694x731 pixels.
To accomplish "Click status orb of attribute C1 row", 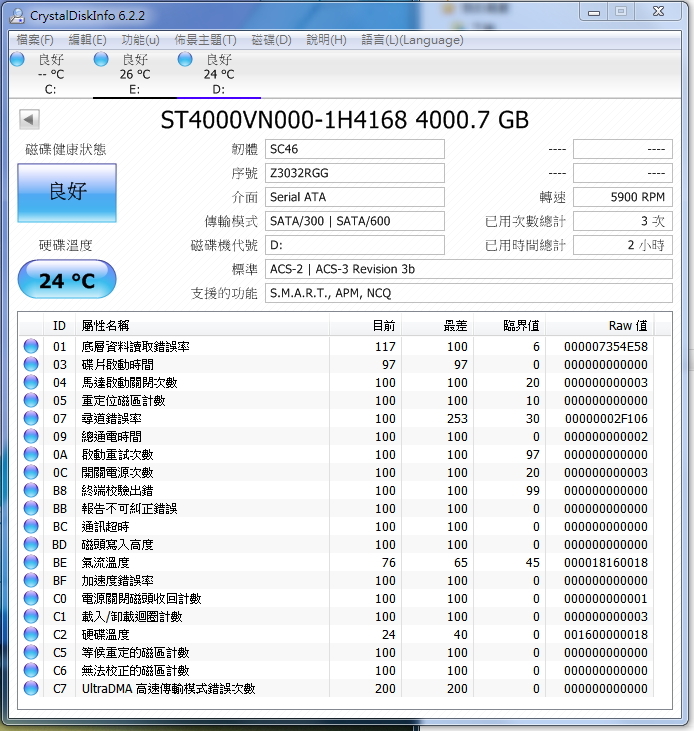I will (x=31, y=616).
